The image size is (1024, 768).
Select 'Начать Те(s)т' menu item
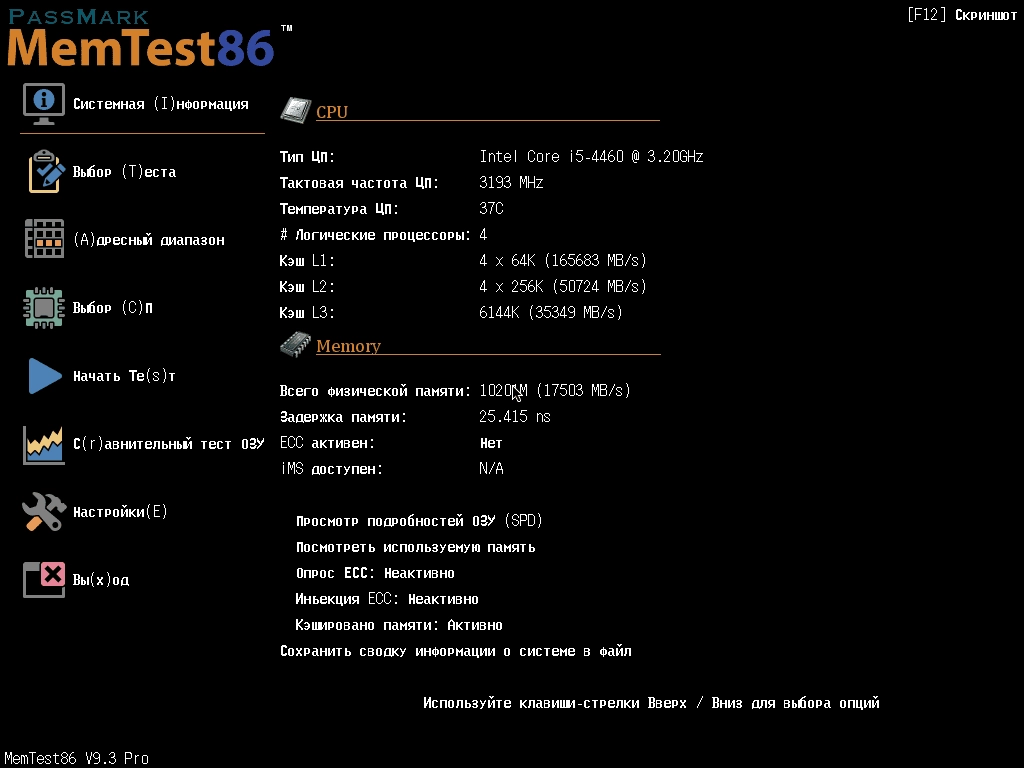[124, 376]
